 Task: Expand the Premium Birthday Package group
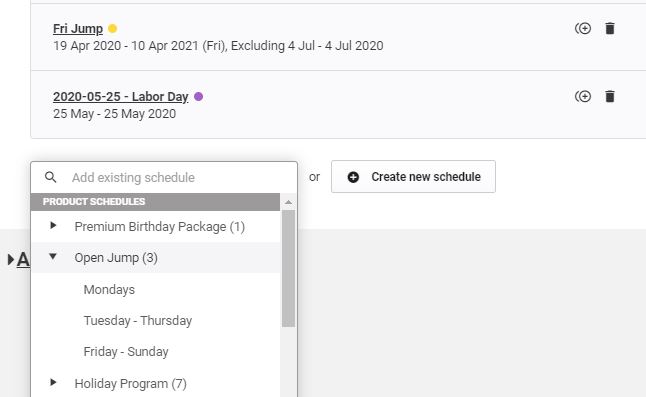(53, 225)
